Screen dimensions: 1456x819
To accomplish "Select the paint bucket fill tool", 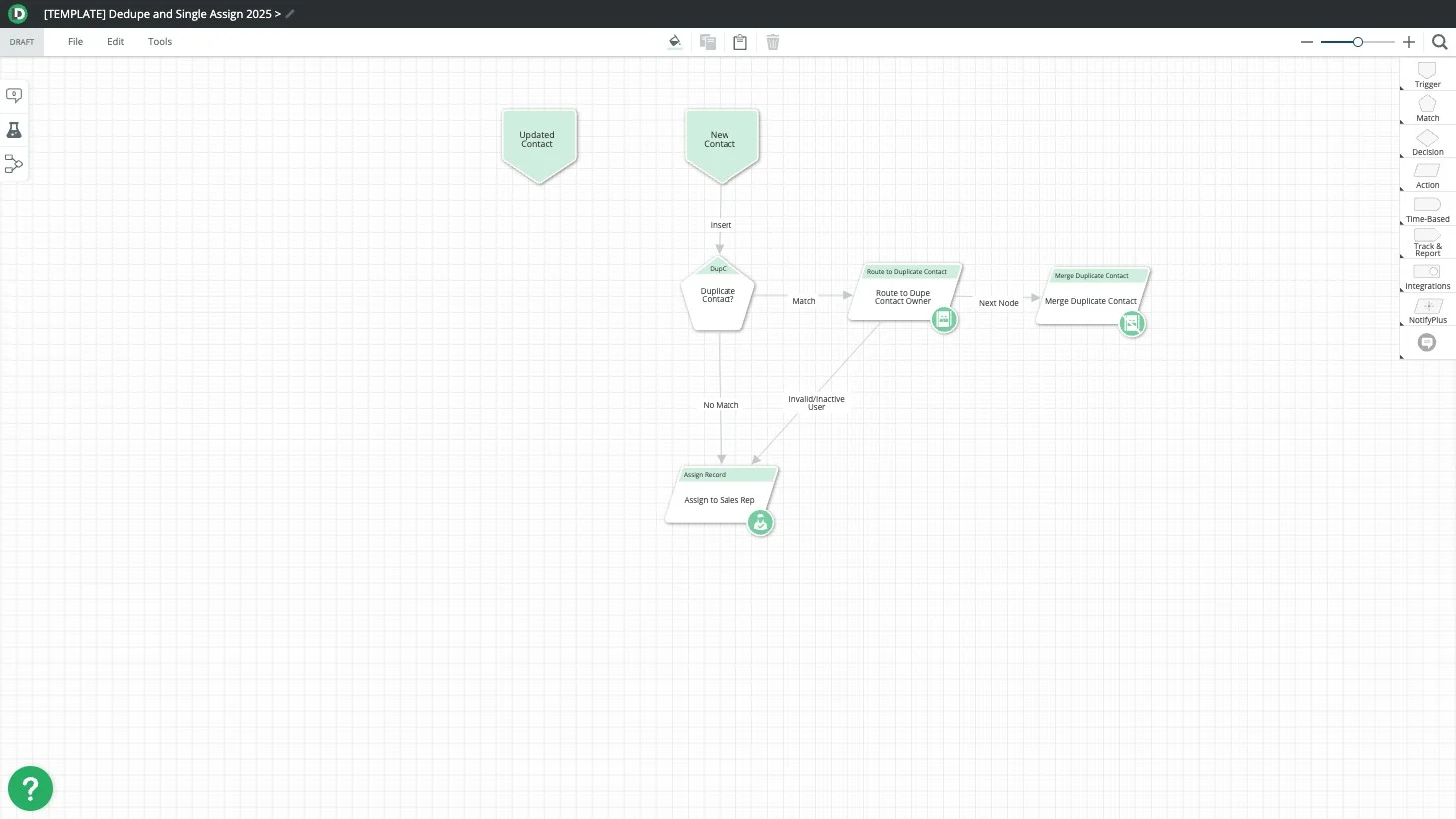I will pyautogui.click(x=675, y=42).
